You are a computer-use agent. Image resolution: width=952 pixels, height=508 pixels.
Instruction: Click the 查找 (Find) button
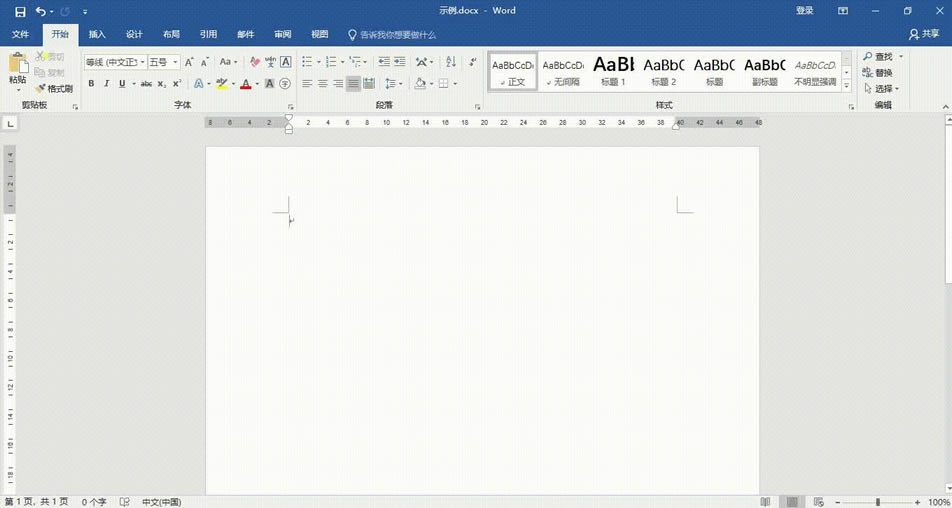(877, 56)
